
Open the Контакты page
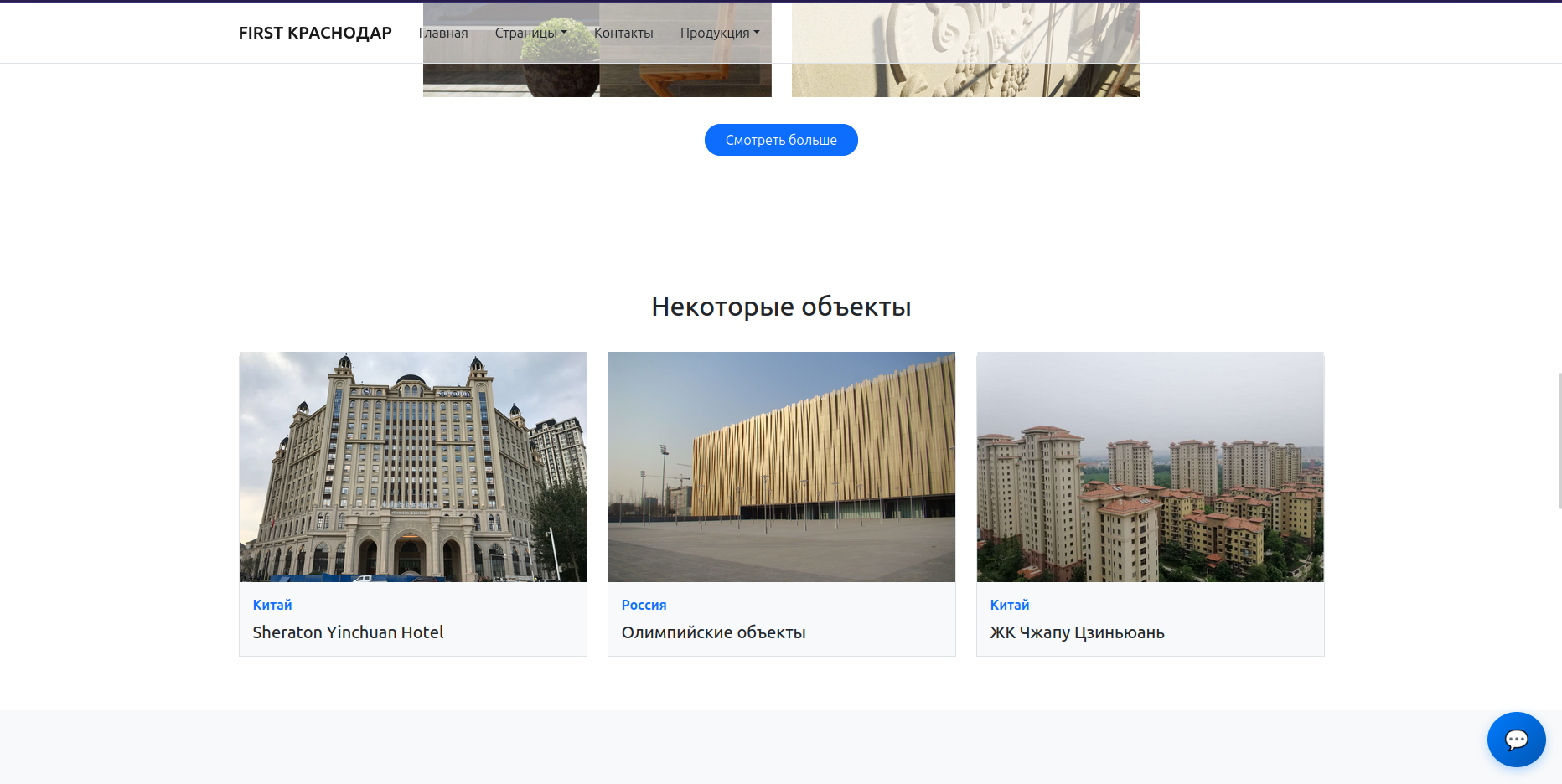(623, 33)
